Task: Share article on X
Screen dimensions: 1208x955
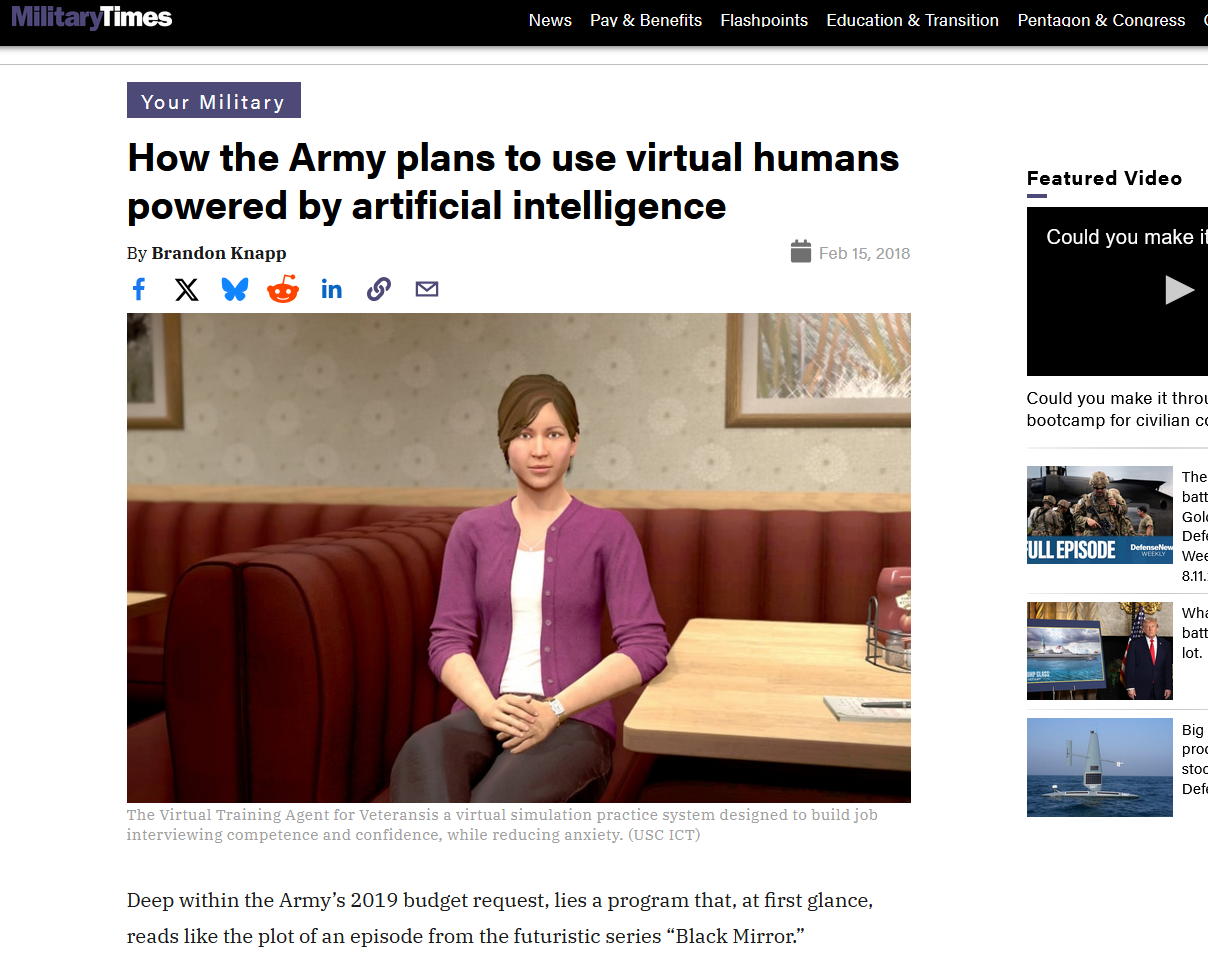Action: click(187, 290)
